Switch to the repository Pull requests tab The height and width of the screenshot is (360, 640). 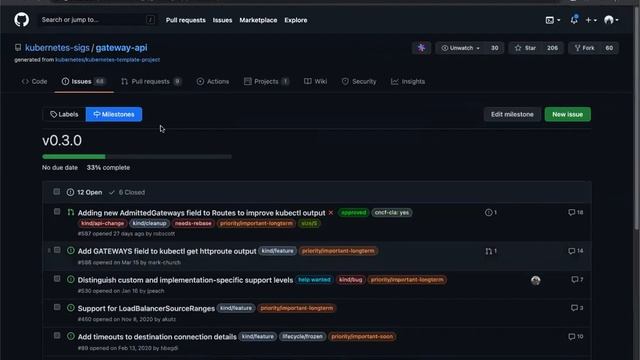click(x=151, y=82)
